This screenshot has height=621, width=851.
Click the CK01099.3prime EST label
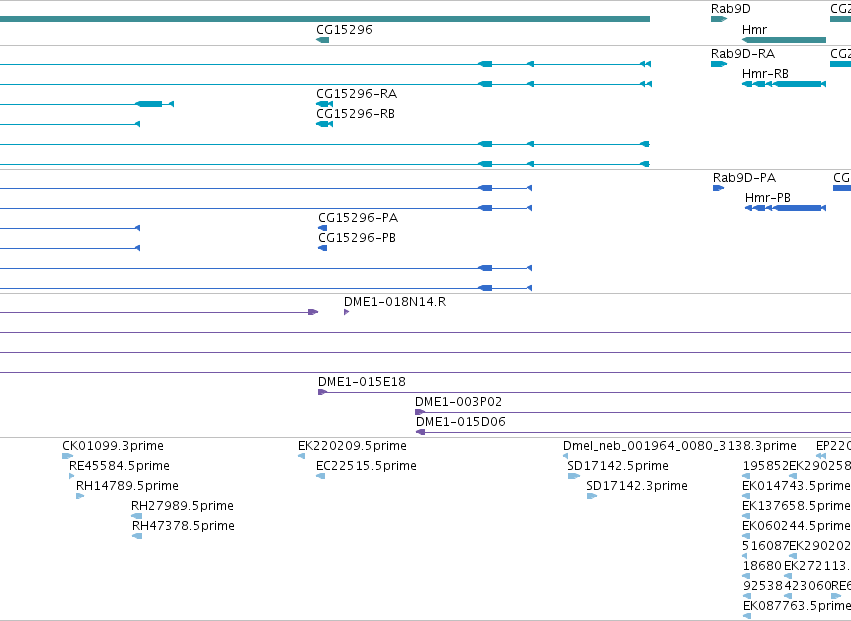coord(113,446)
